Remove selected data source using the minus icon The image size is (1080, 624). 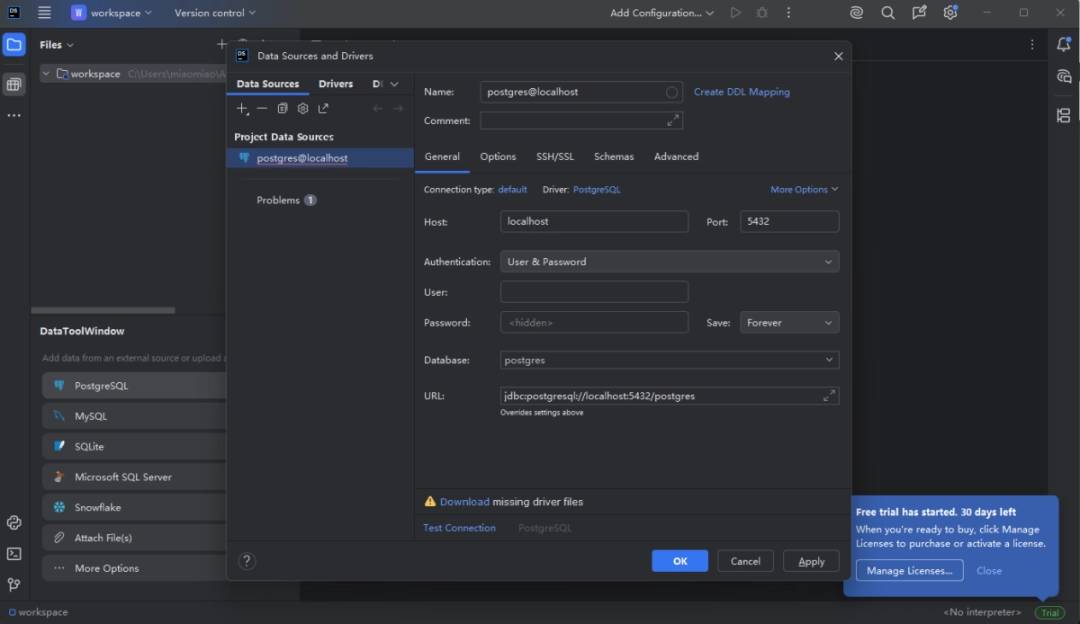(261, 108)
